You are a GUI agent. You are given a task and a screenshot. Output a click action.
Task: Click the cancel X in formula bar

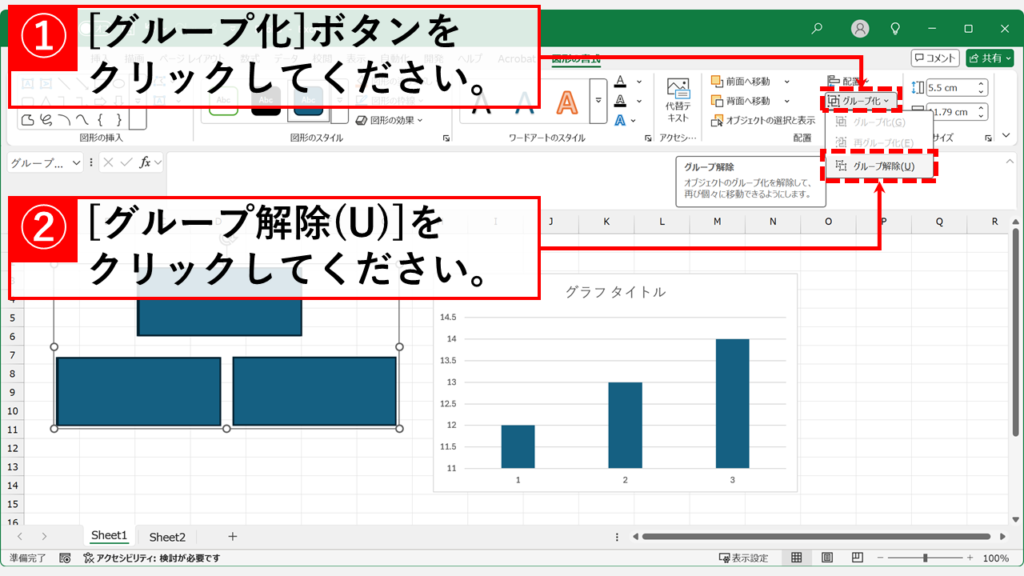click(108, 163)
